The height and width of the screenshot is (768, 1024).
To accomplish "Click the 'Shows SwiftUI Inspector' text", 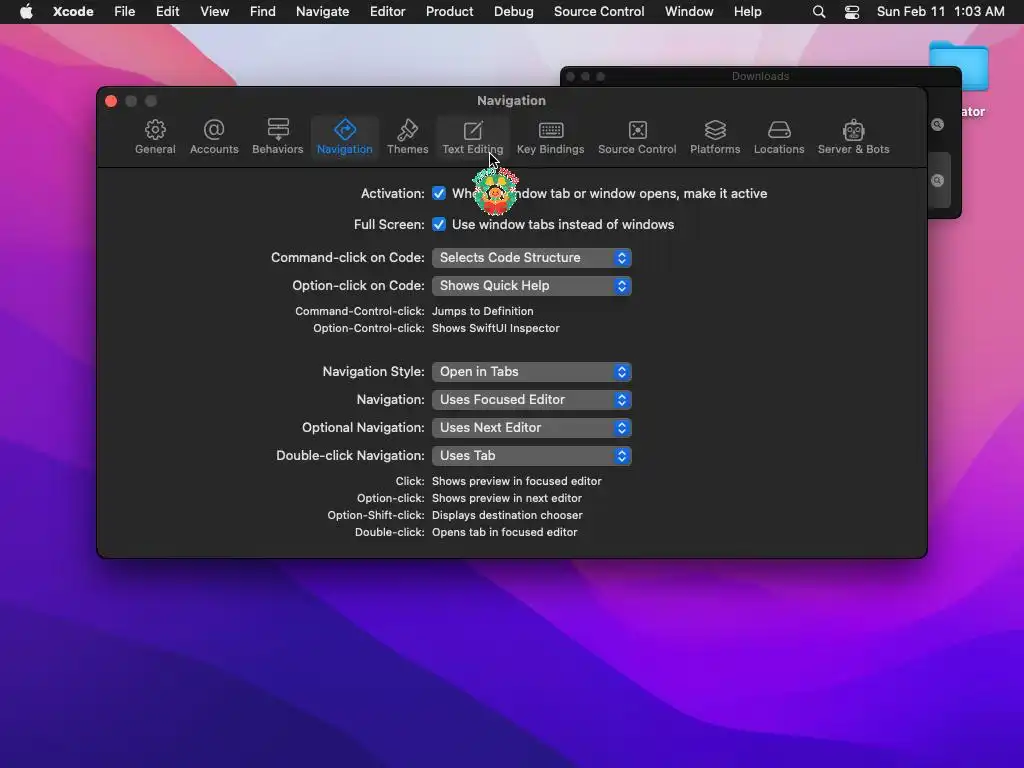I will click(496, 328).
